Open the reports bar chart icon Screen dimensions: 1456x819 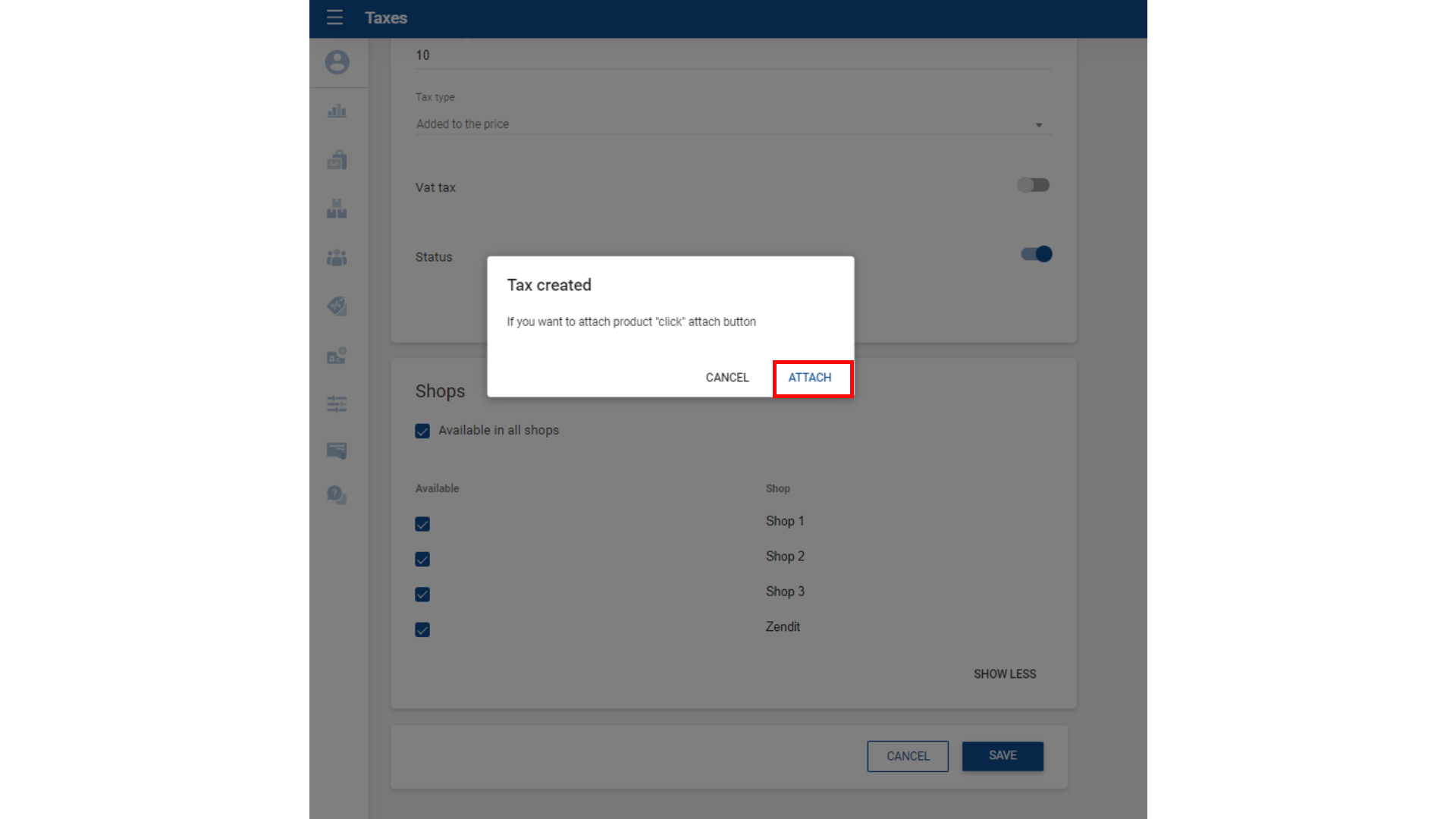(x=337, y=111)
